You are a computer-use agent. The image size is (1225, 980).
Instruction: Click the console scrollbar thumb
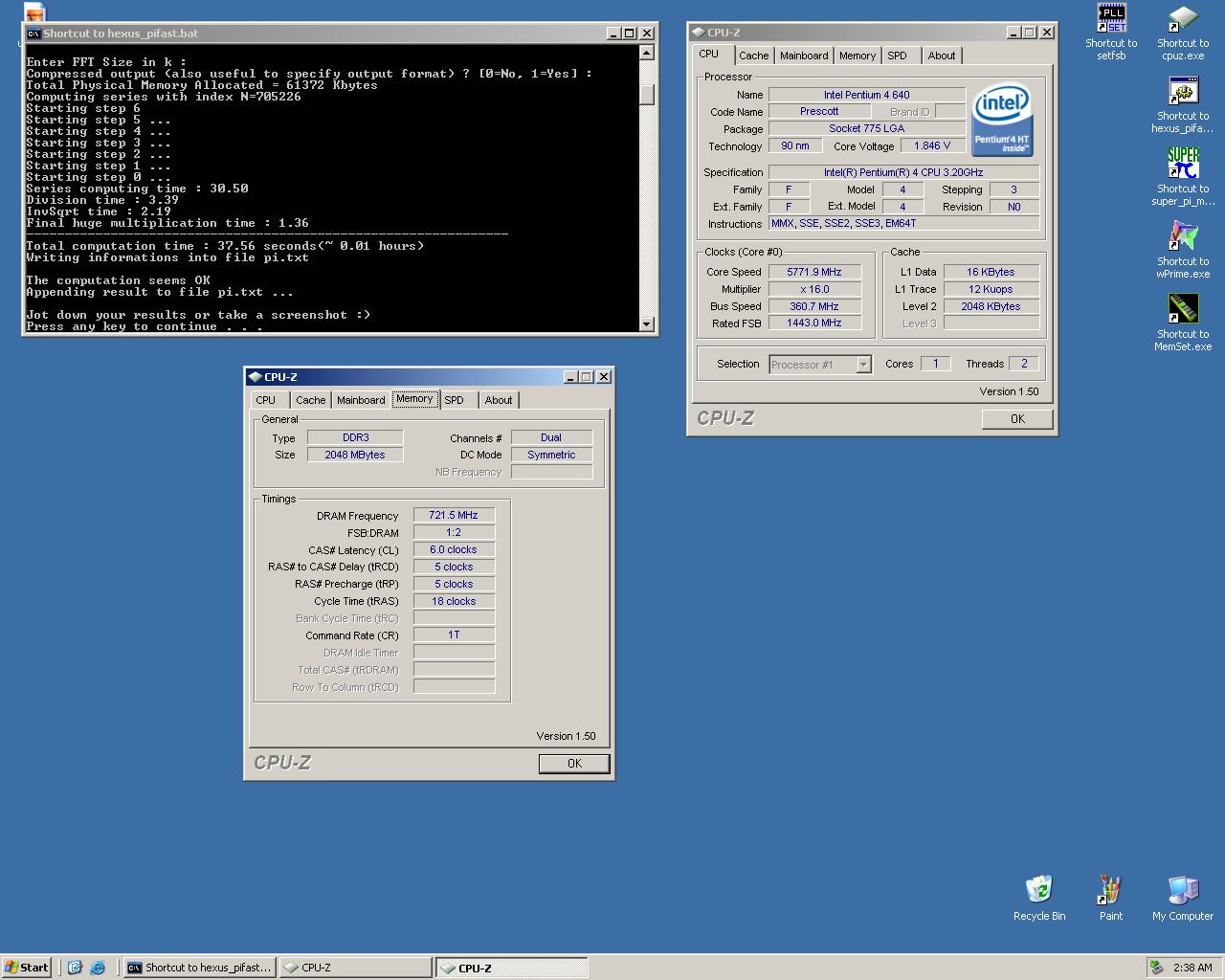coord(647,96)
